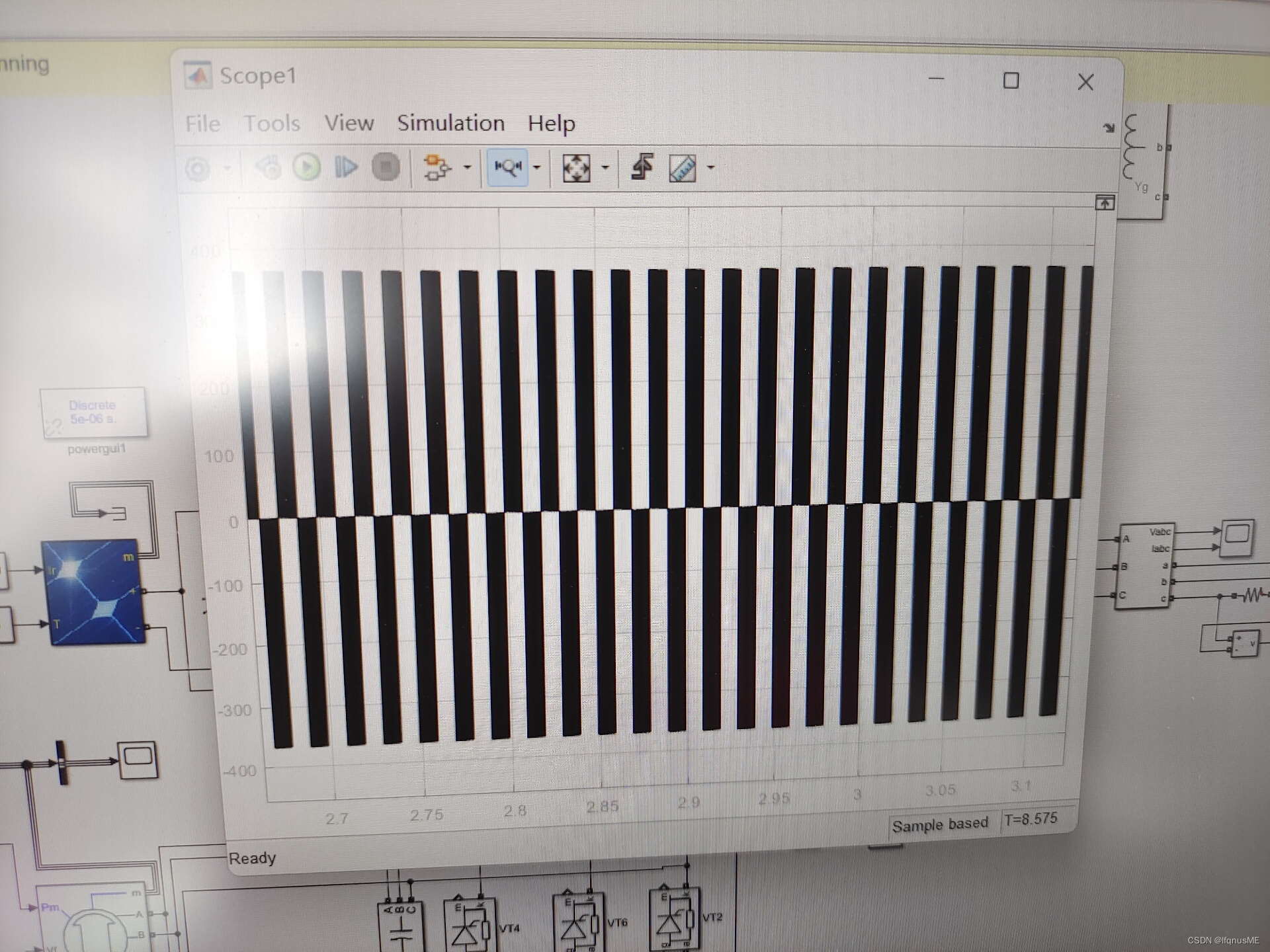Screen dimensions: 1270x952
Task: Click the Stop simulation button
Action: [386, 167]
